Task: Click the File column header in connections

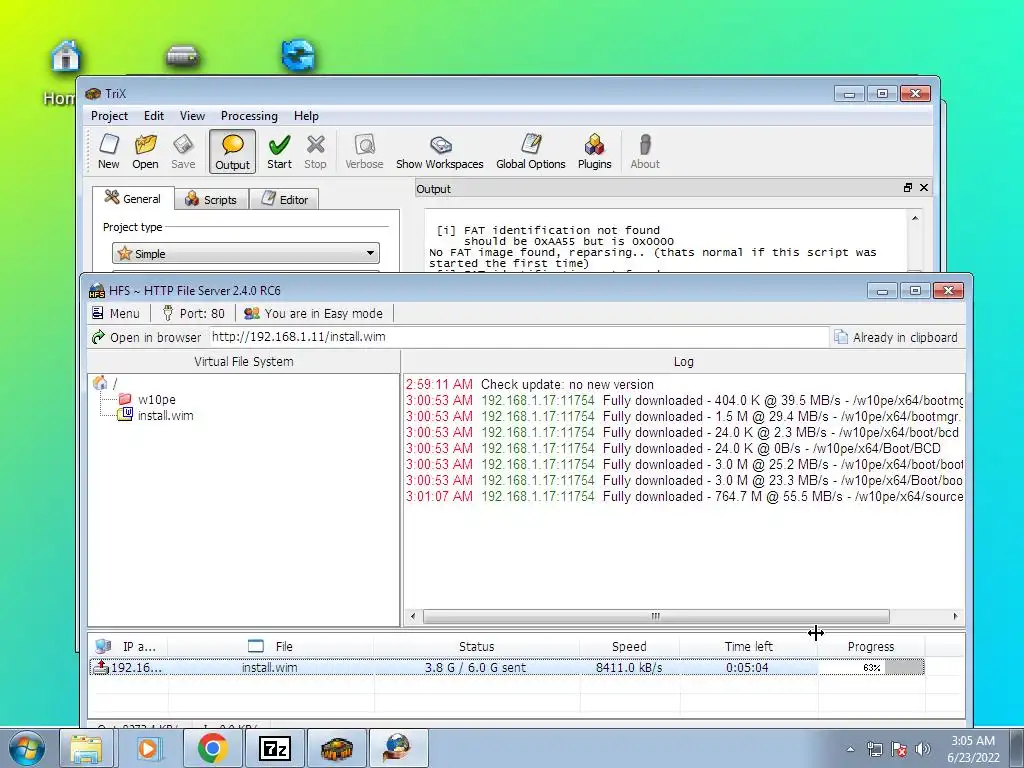Action: click(x=270, y=647)
